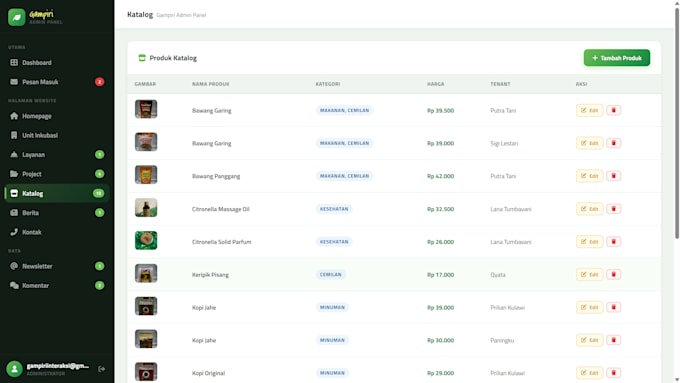Click tenant name Sigi Lestari

[x=504, y=143]
